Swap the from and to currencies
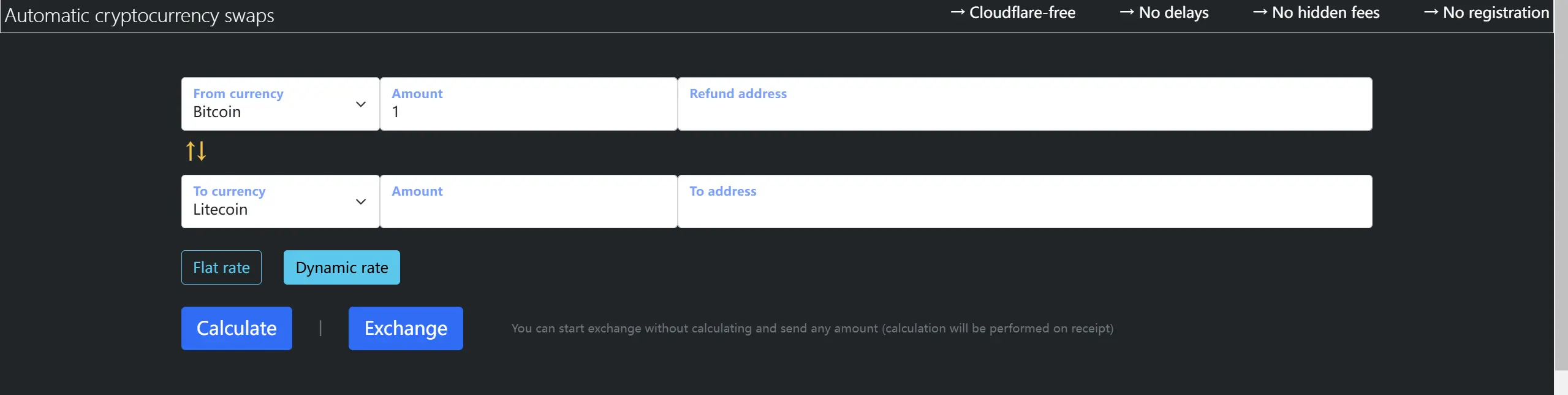1568x395 pixels. pos(196,151)
